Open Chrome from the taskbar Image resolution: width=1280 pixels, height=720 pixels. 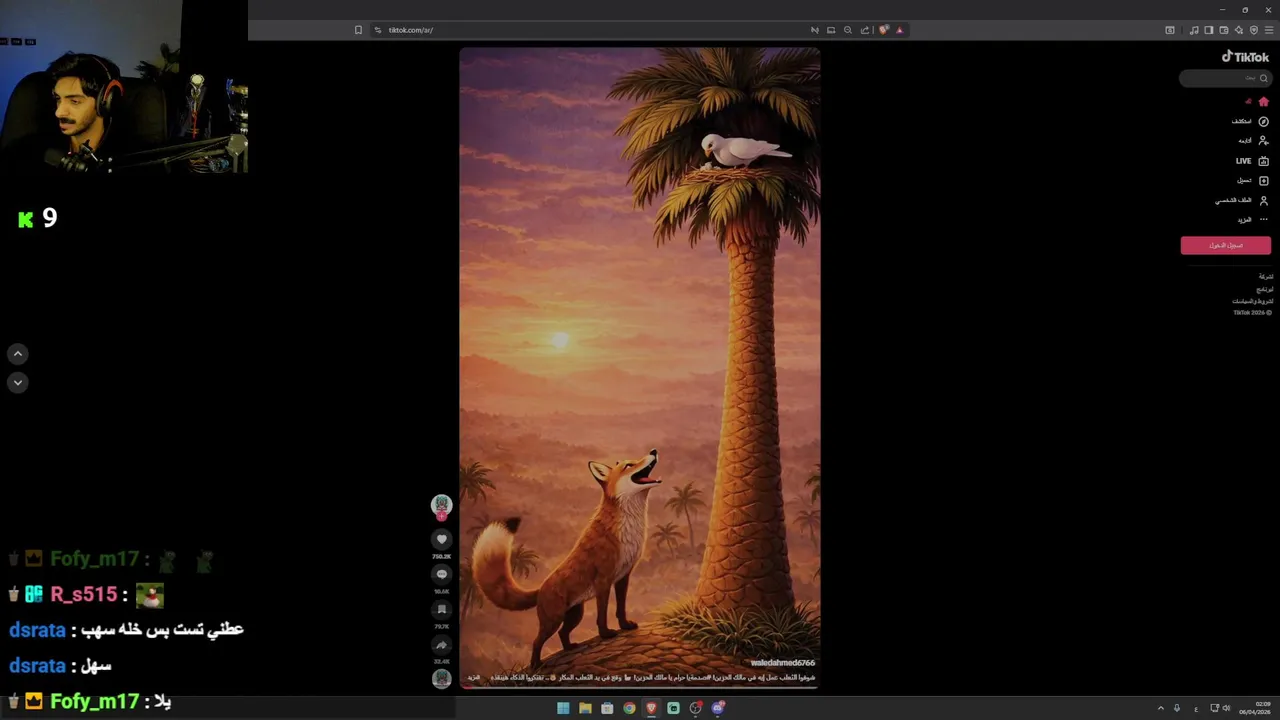[629, 708]
